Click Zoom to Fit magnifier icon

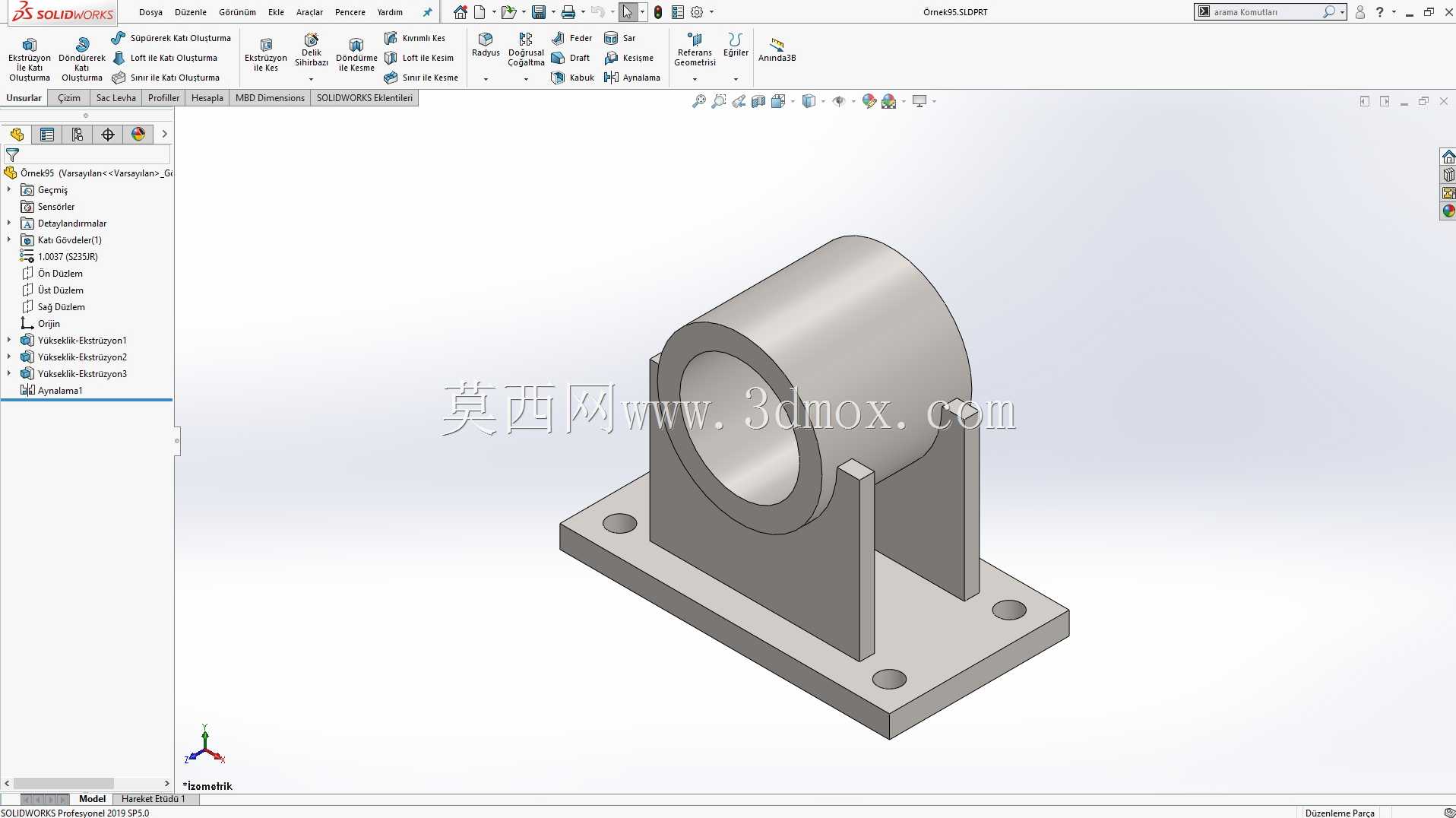coord(699,101)
